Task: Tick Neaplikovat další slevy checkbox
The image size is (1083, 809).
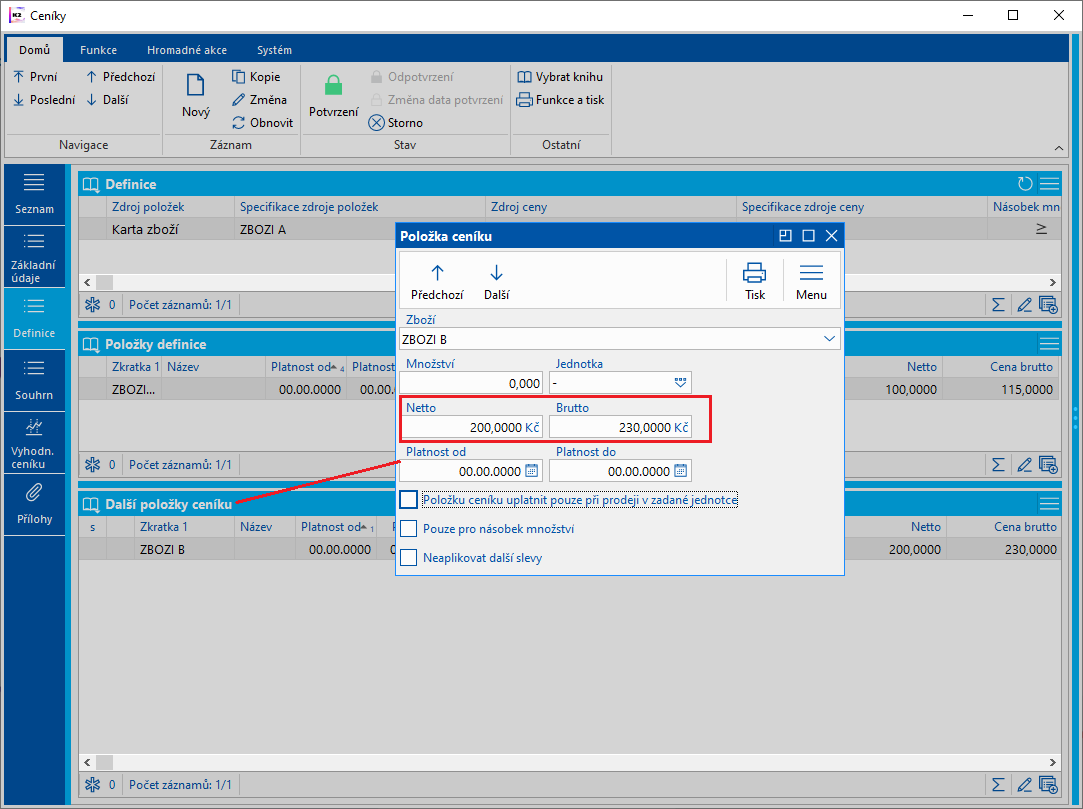Action: [x=408, y=558]
